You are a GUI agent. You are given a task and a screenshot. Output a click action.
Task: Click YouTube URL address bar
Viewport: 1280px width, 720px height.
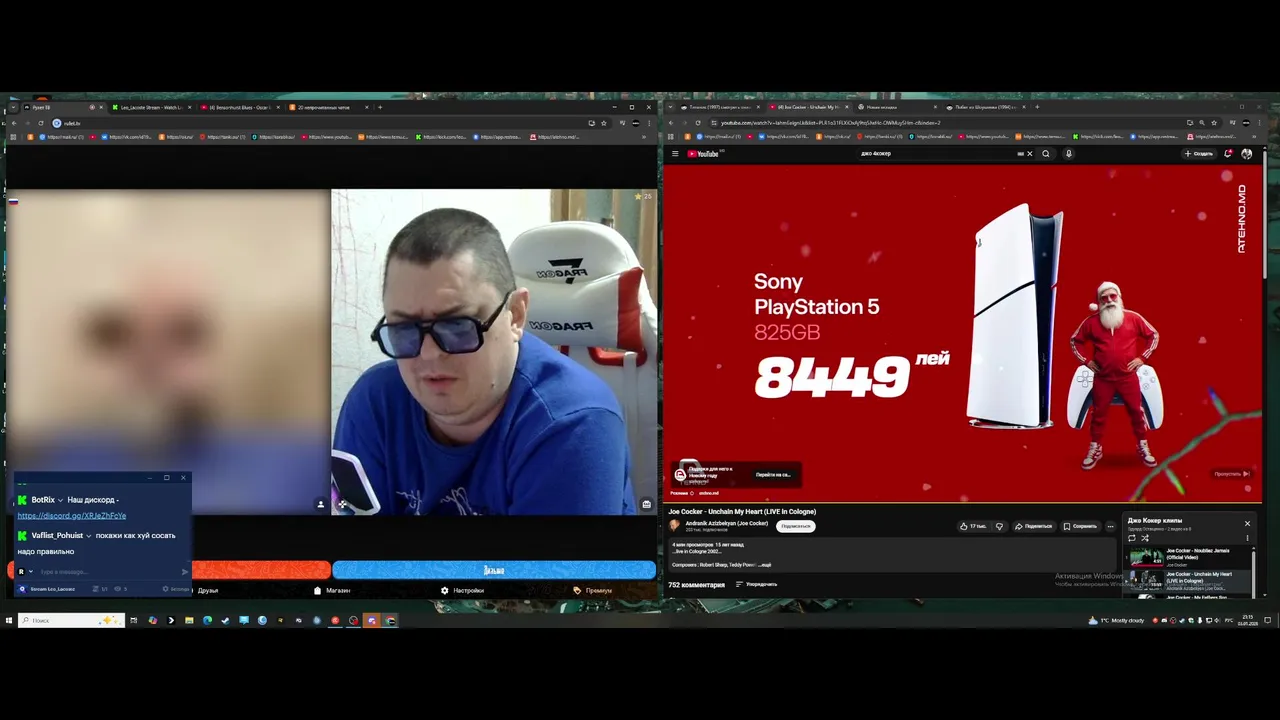[x=945, y=123]
